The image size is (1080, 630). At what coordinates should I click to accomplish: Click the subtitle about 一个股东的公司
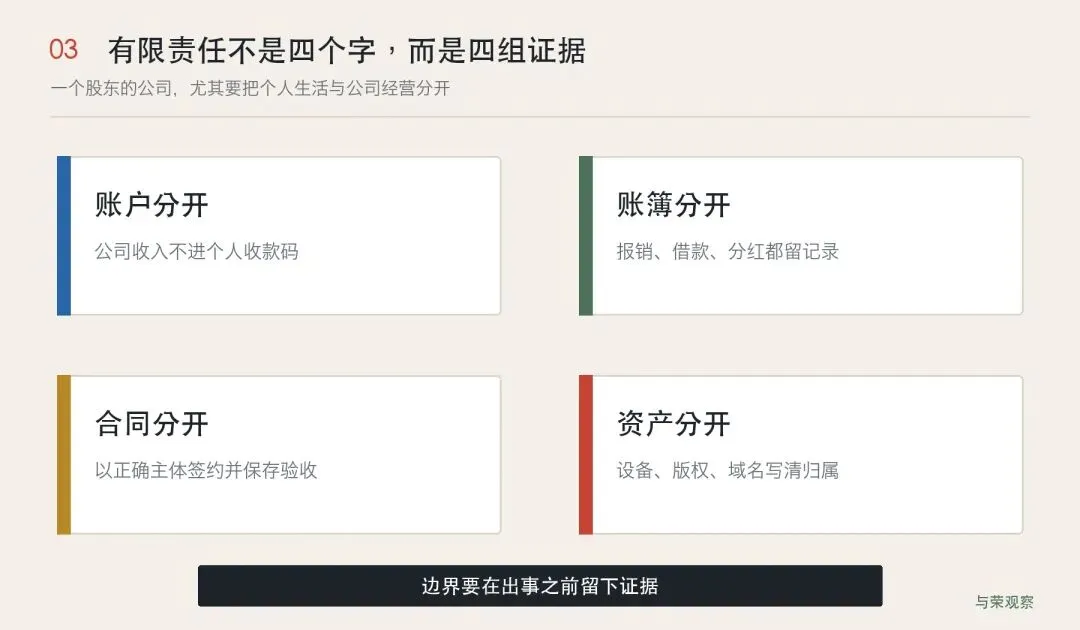coord(250,88)
